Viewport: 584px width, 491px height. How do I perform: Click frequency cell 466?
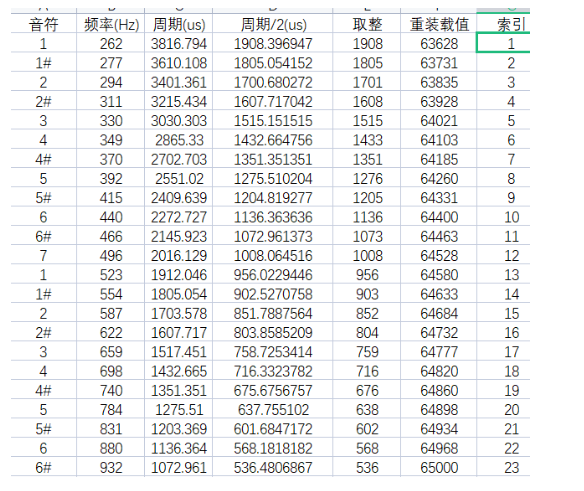pyautogui.click(x=111, y=236)
